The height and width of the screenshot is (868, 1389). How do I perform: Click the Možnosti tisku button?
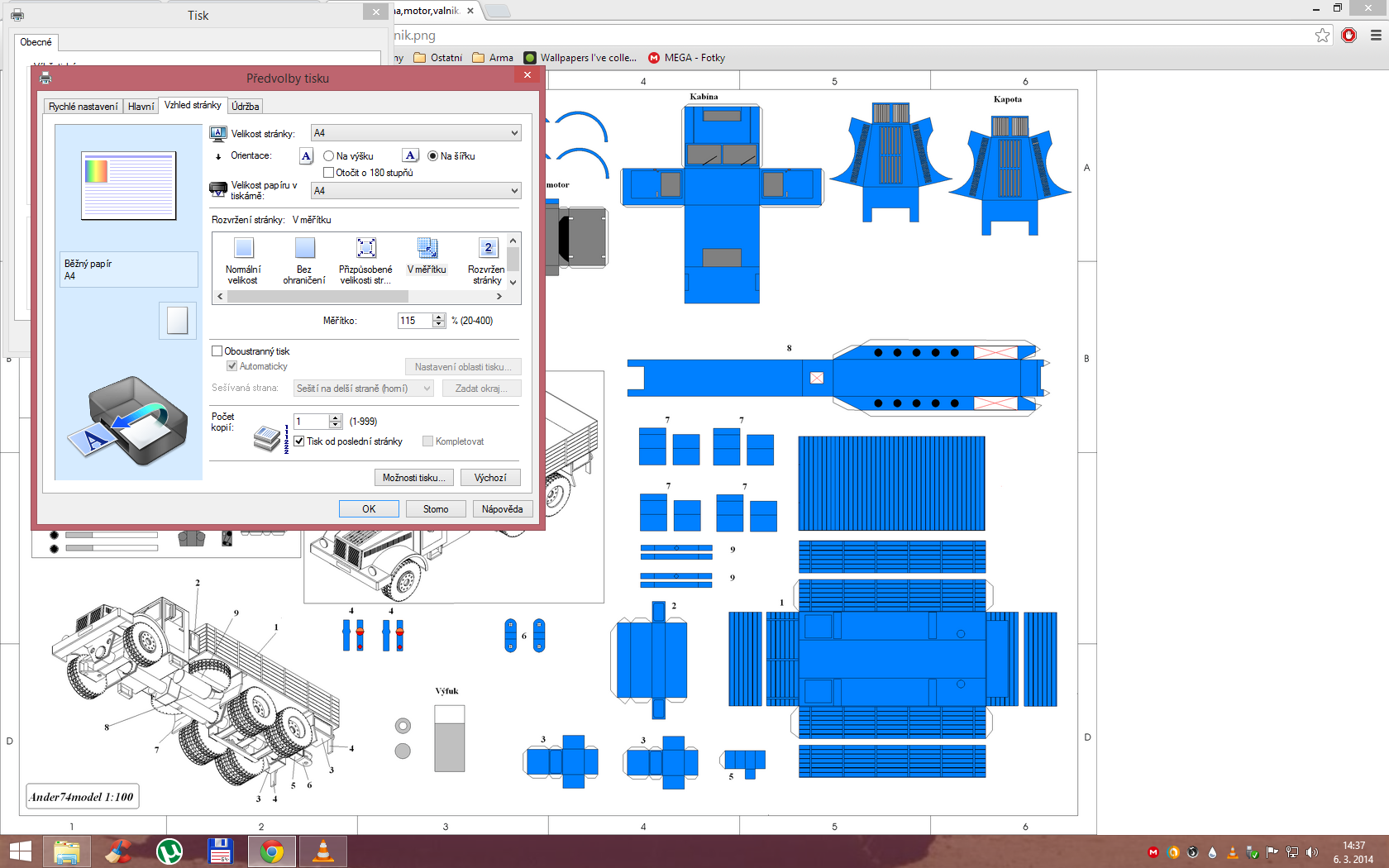[x=413, y=478]
